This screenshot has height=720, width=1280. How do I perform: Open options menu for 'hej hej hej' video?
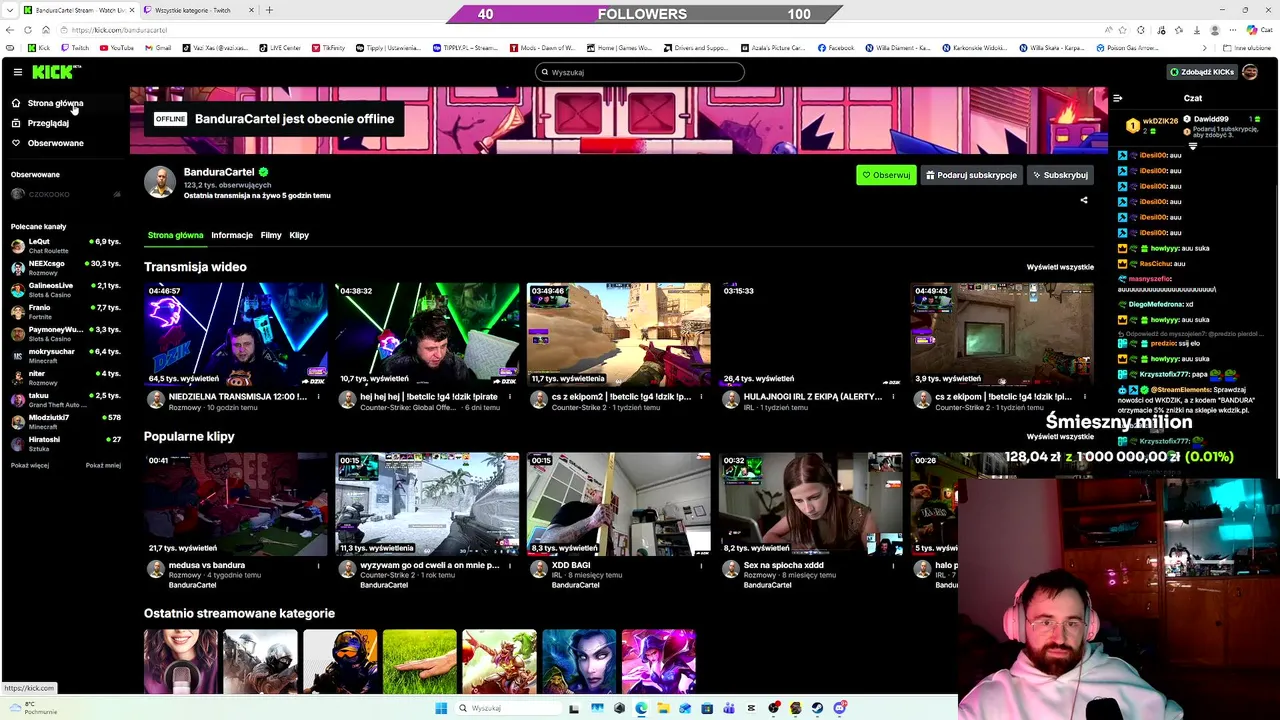[x=509, y=397]
